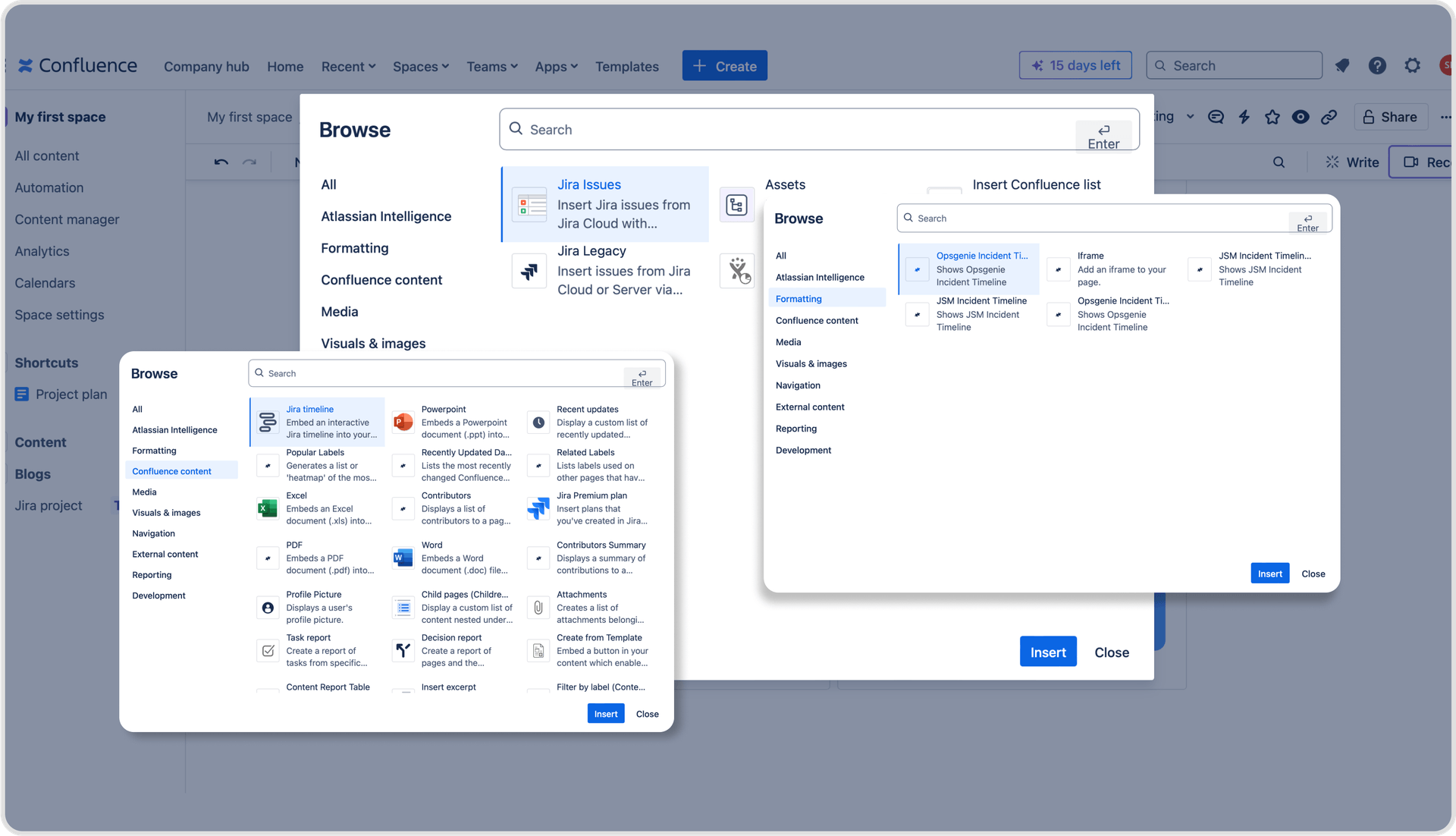The height and width of the screenshot is (836, 1456).
Task: Select the Assets macro icon
Action: [736, 204]
